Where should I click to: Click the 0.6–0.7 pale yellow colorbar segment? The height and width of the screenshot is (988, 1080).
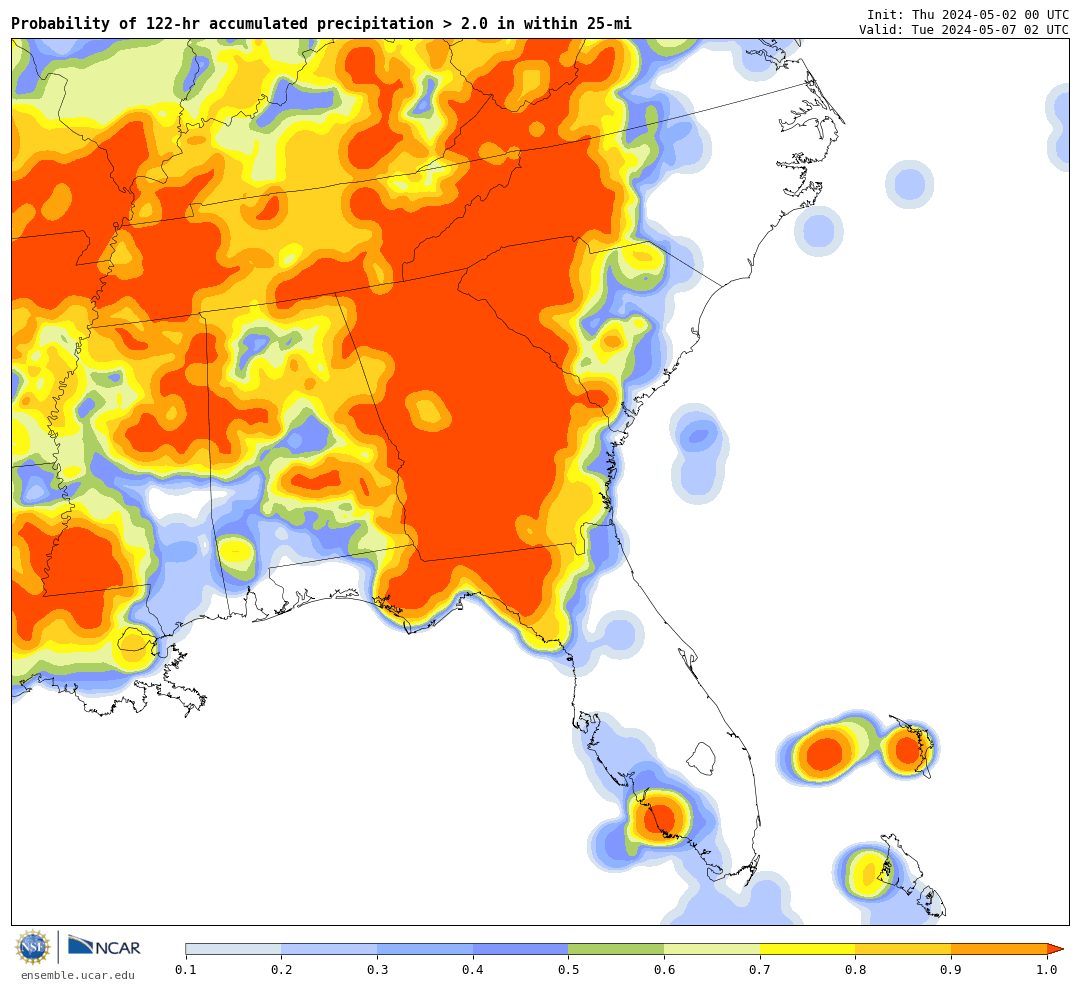coord(712,949)
